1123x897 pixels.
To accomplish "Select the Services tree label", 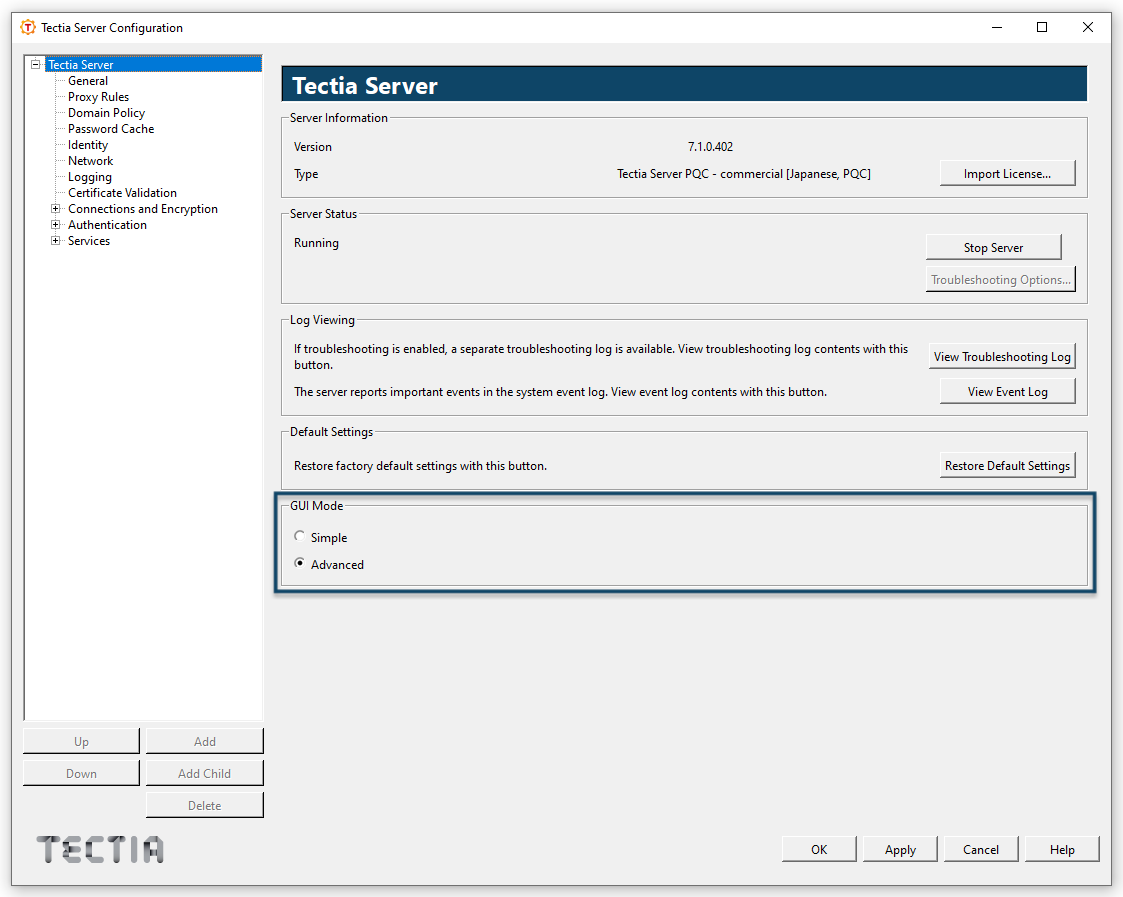I will (x=89, y=241).
